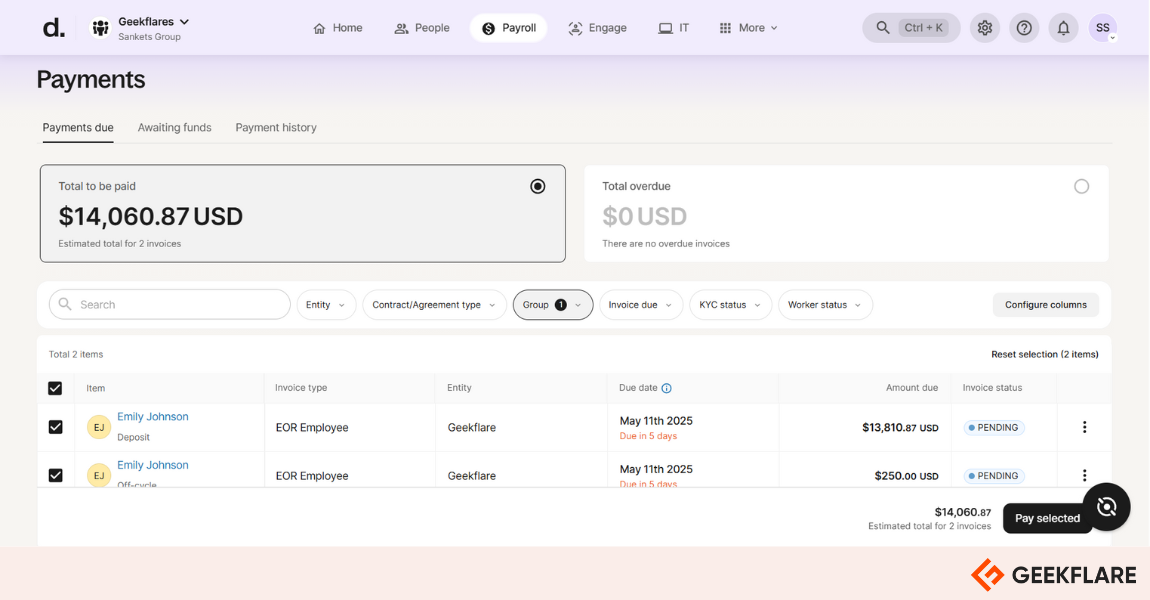Open the KYC status filter dropdown
1150x600 pixels.
pyautogui.click(x=730, y=304)
